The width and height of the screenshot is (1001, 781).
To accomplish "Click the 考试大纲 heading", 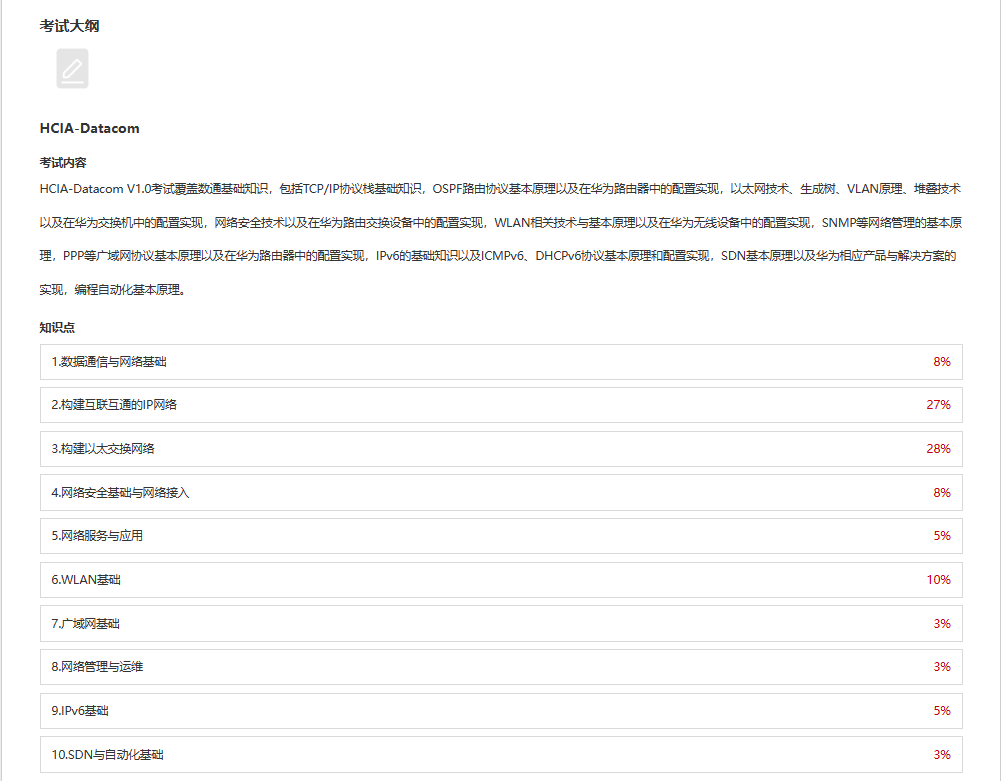I will coord(70,26).
